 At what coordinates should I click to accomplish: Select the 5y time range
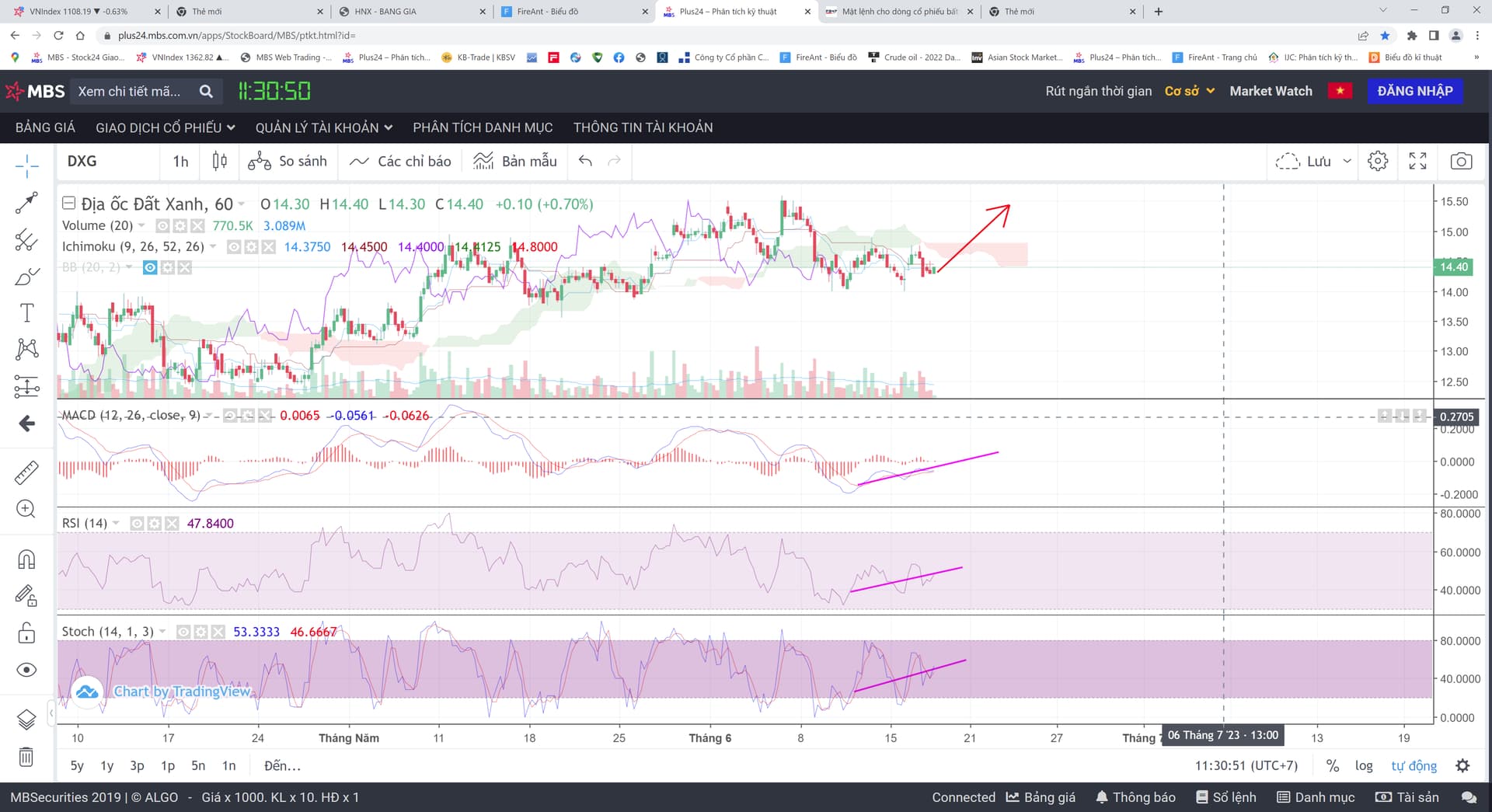point(77,766)
